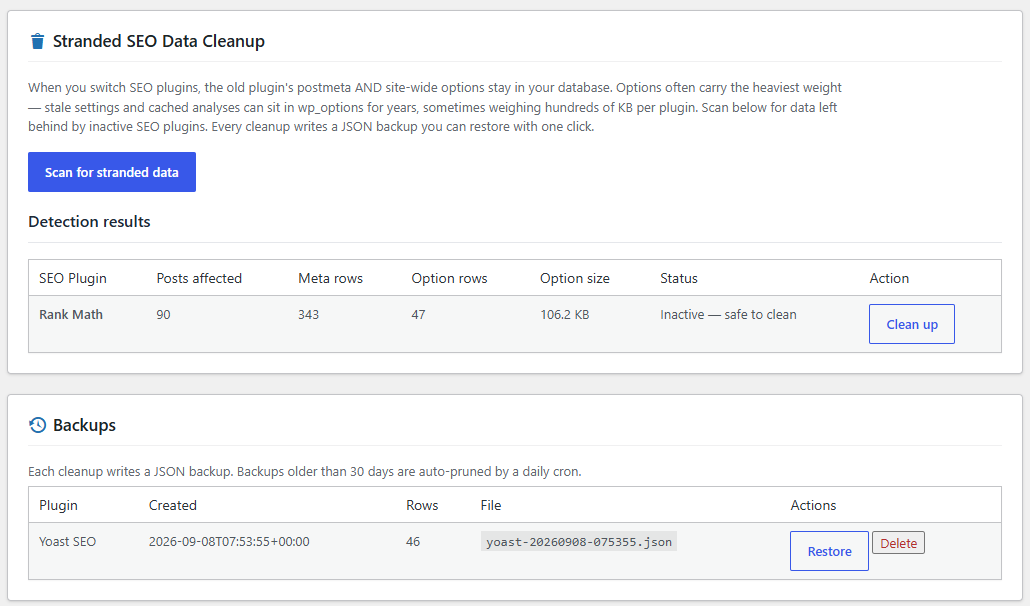
Task: Clean up Rank Math stranded data
Action: [x=912, y=324]
